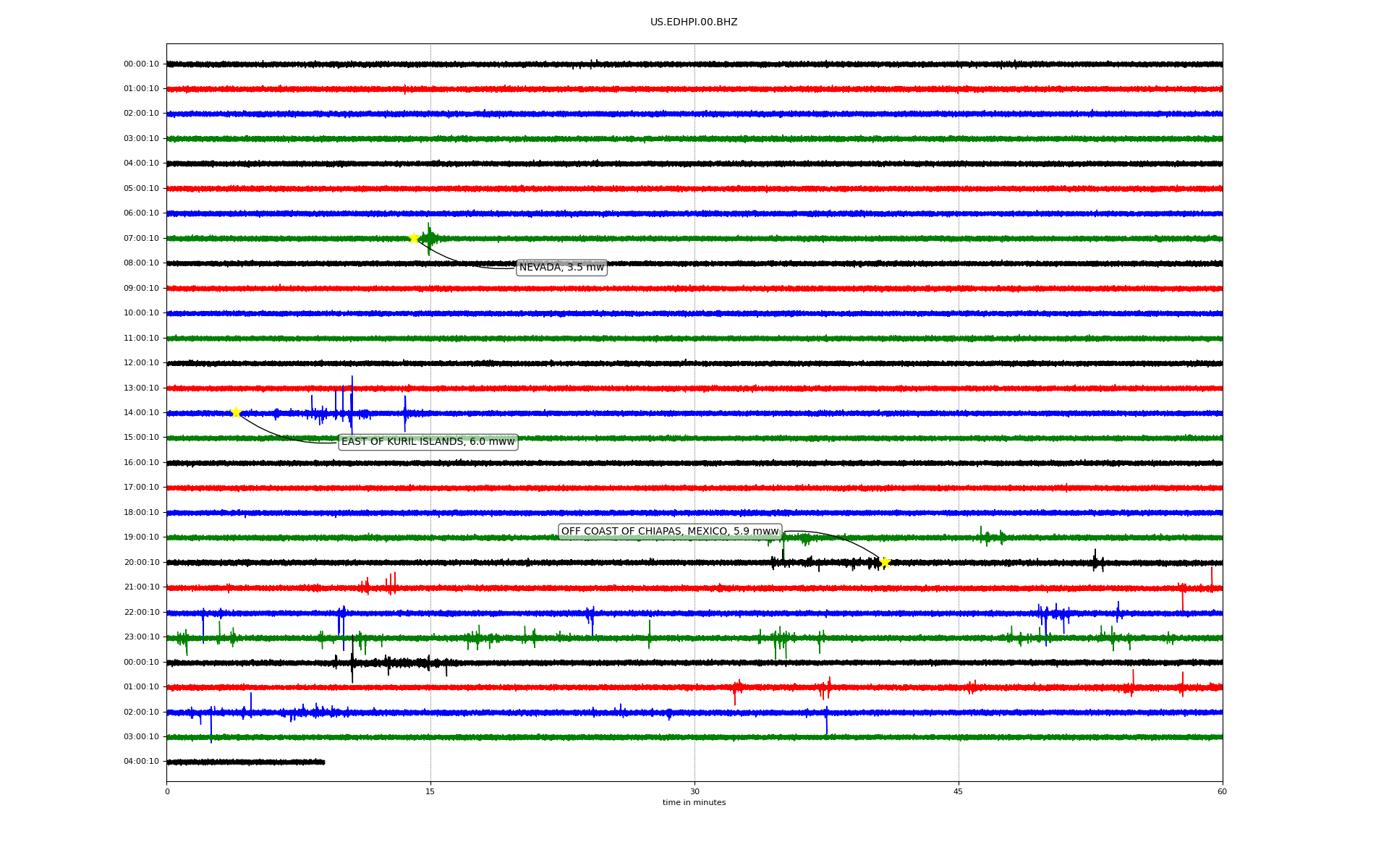This screenshot has width=1389, height=868.
Task: Click the plot title US.EDHPI.00.BHZ
Action: click(x=694, y=22)
